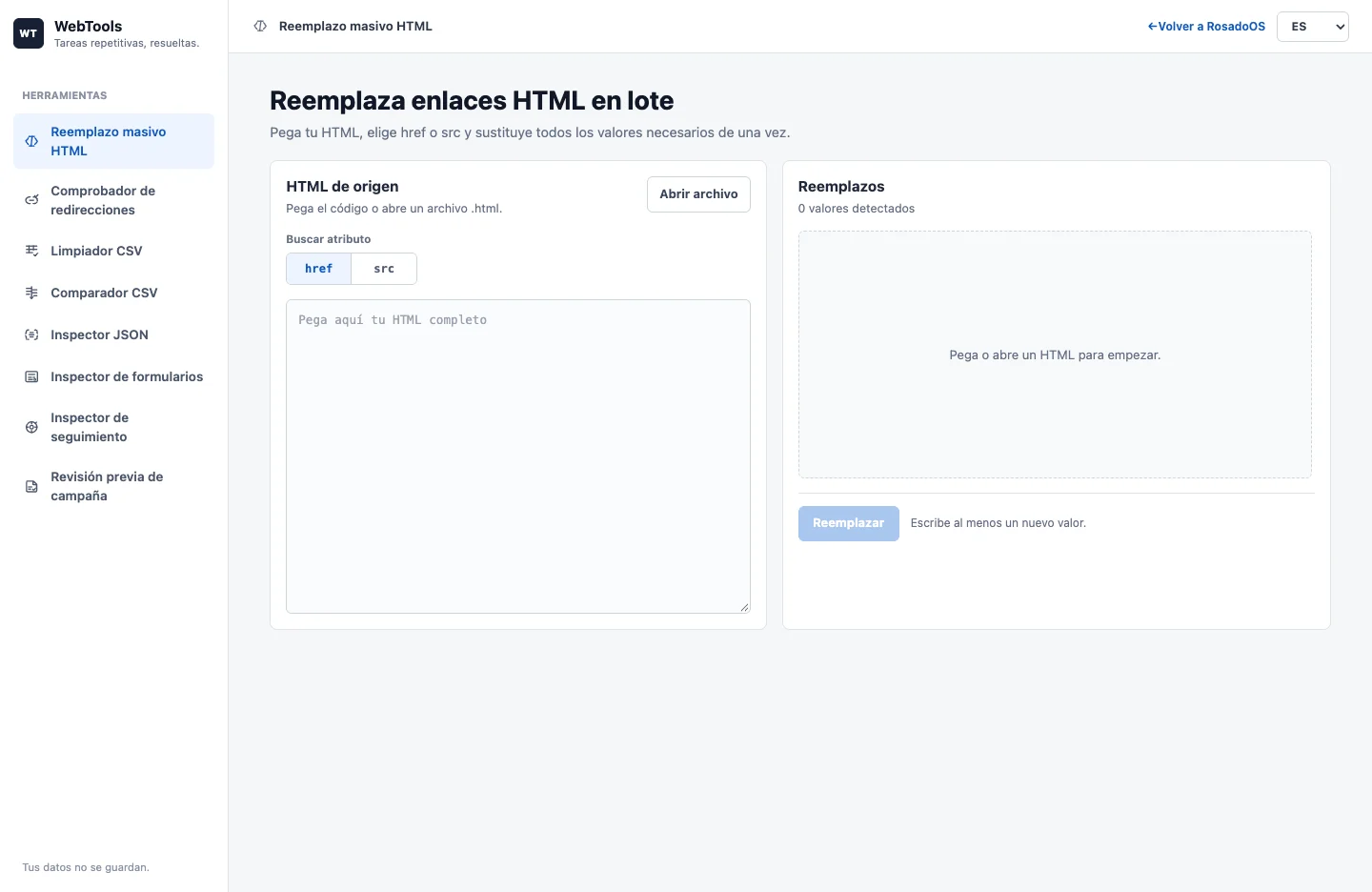Open the ES language dropdown
The width and height of the screenshot is (1372, 892).
1313,27
